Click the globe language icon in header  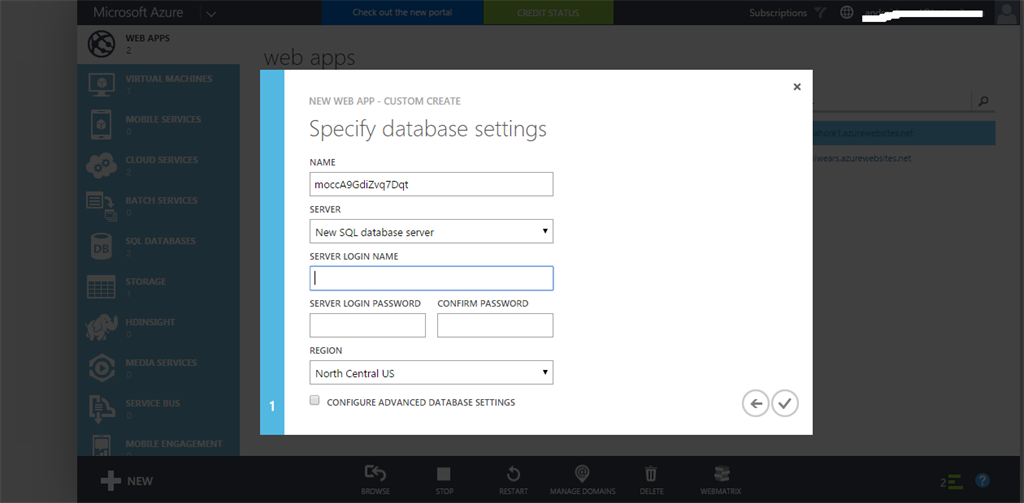[847, 12]
